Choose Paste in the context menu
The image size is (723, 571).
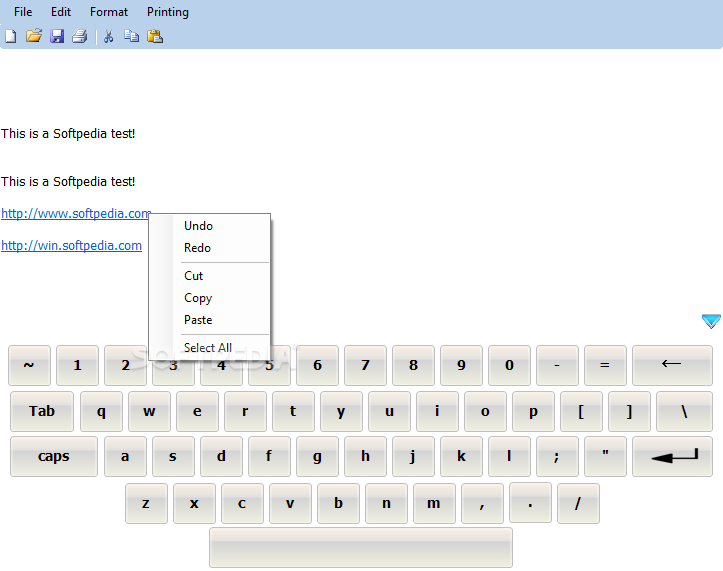click(209, 320)
